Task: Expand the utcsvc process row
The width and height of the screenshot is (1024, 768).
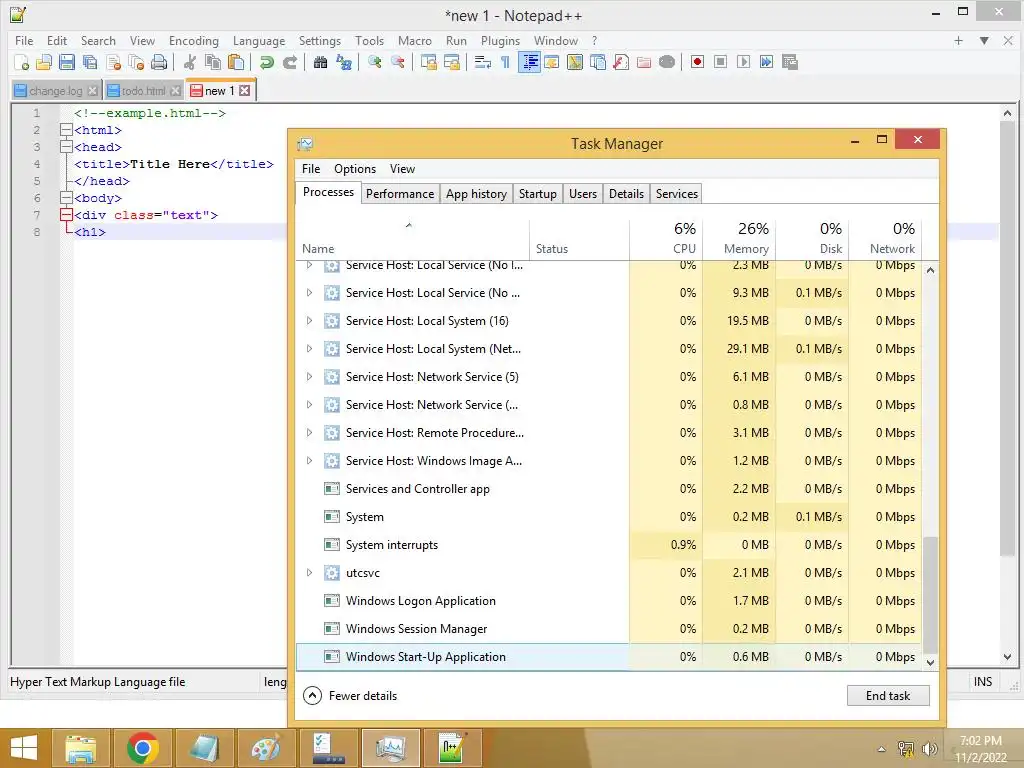Action: 310,573
